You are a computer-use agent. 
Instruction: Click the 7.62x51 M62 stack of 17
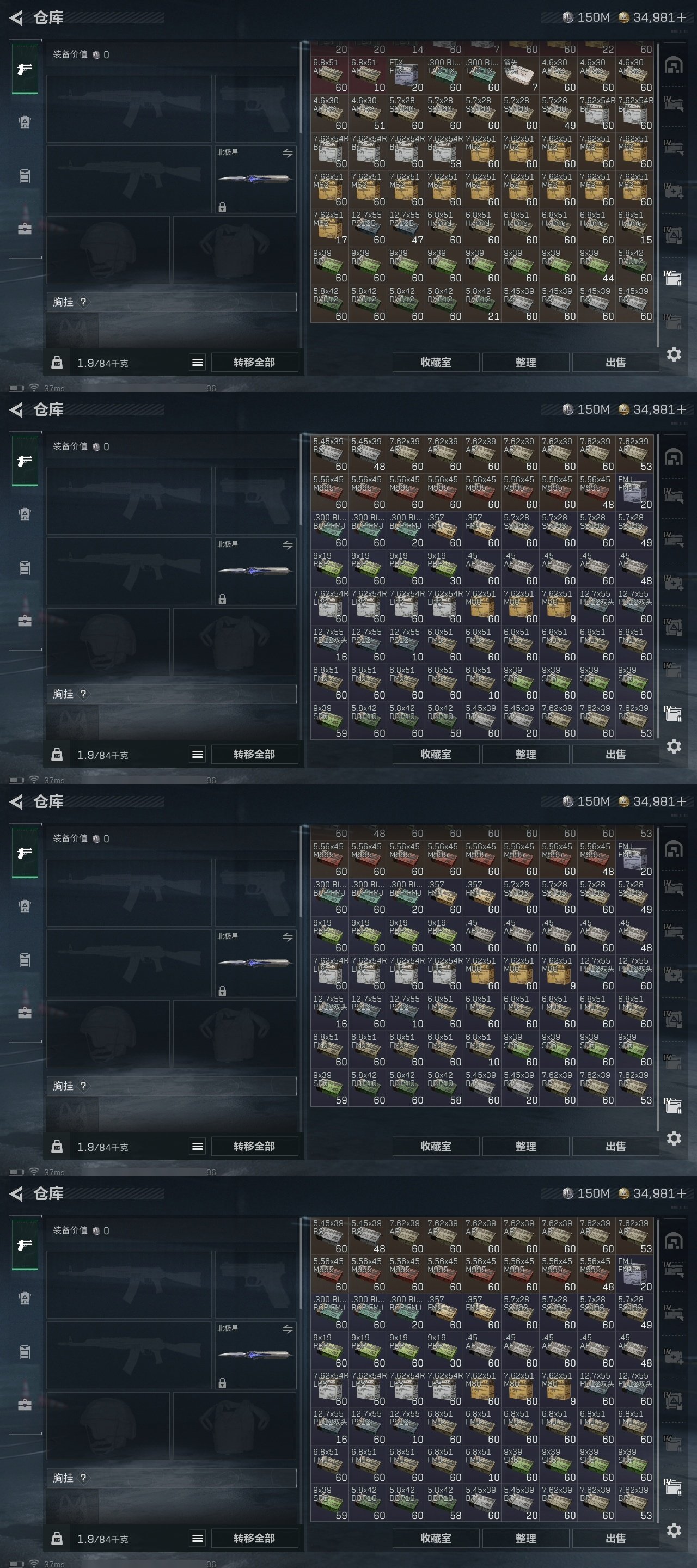[329, 228]
